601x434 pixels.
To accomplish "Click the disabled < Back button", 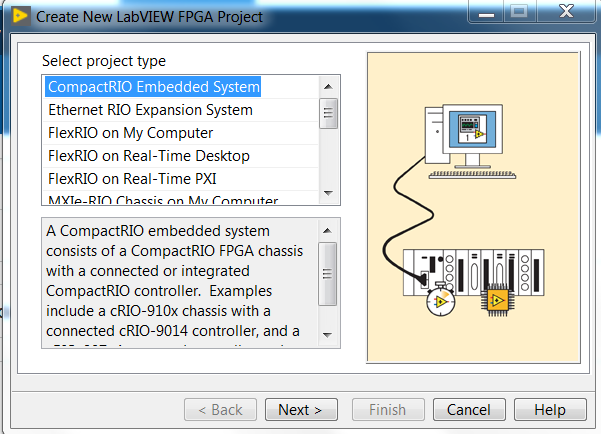I will pos(220,410).
